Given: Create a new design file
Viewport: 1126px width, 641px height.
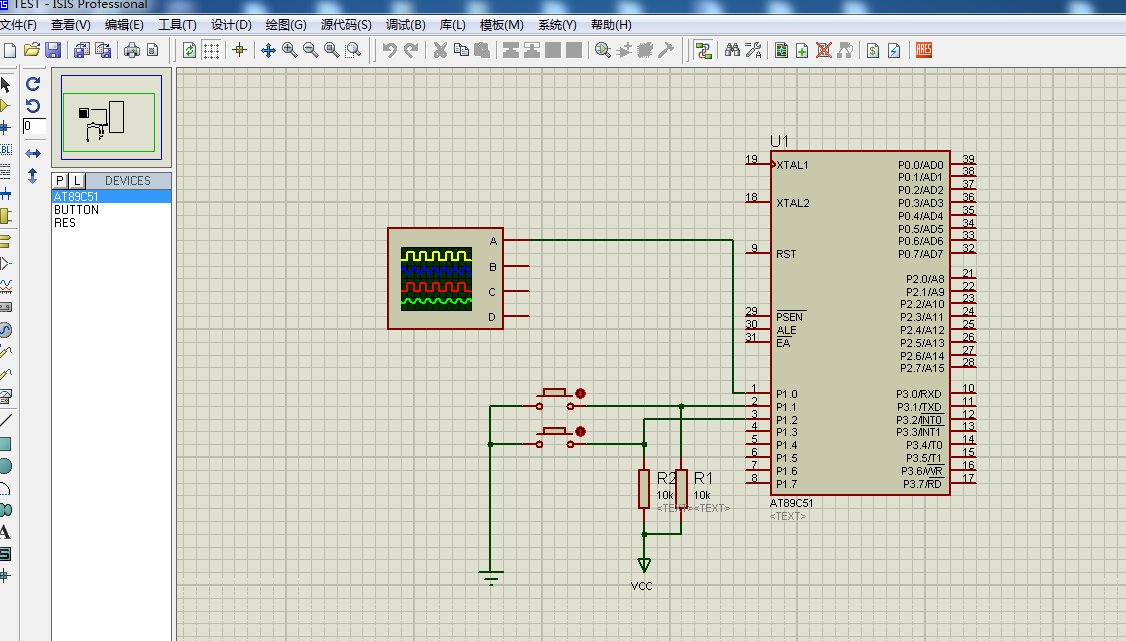Looking at the screenshot, I should point(10,50).
